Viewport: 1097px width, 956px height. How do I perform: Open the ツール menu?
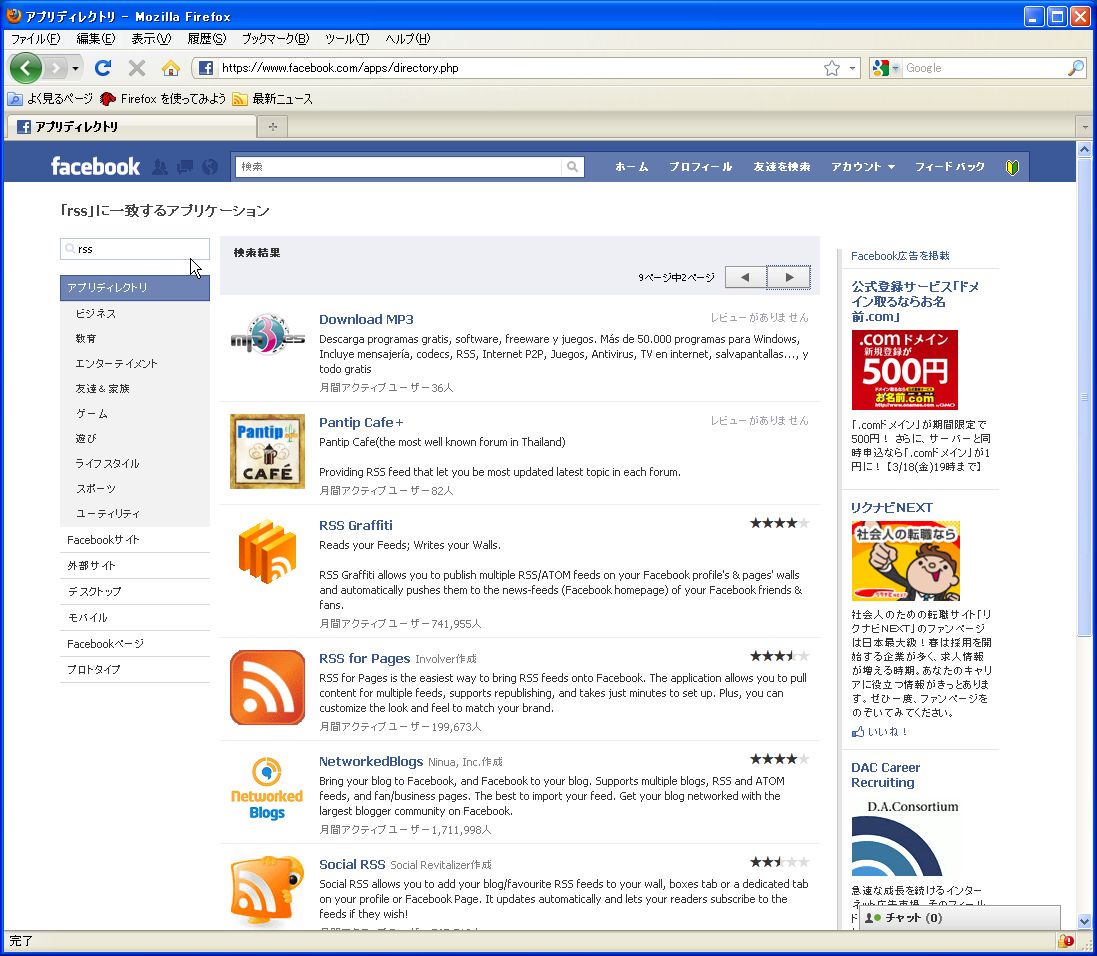347,38
